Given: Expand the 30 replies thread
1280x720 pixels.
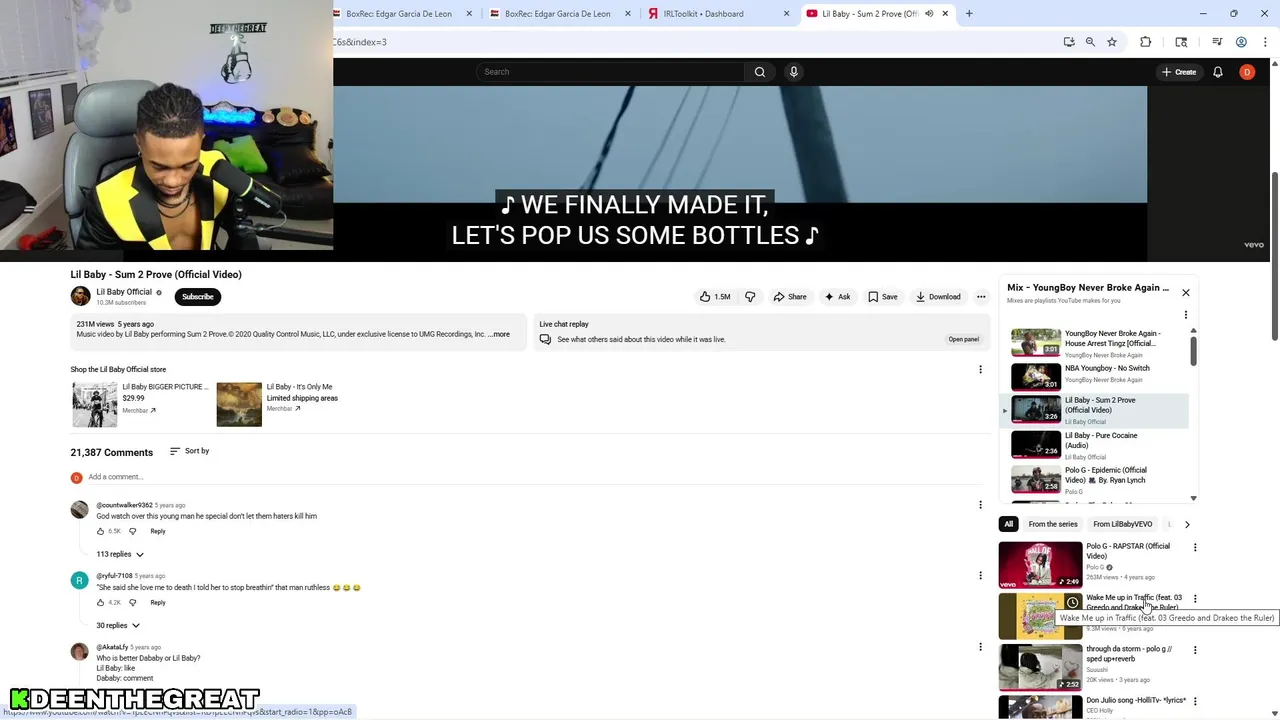Looking at the screenshot, I should point(118,626).
